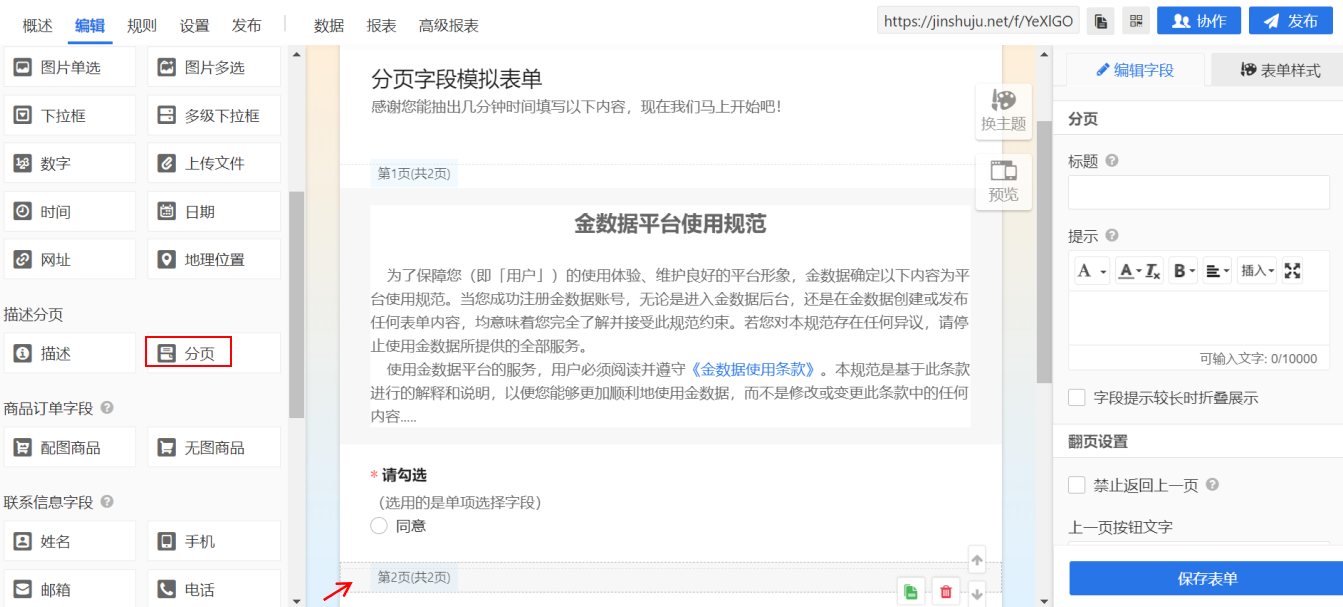Click the field list scrollbar thumb
1343x607 pixels.
(296, 304)
